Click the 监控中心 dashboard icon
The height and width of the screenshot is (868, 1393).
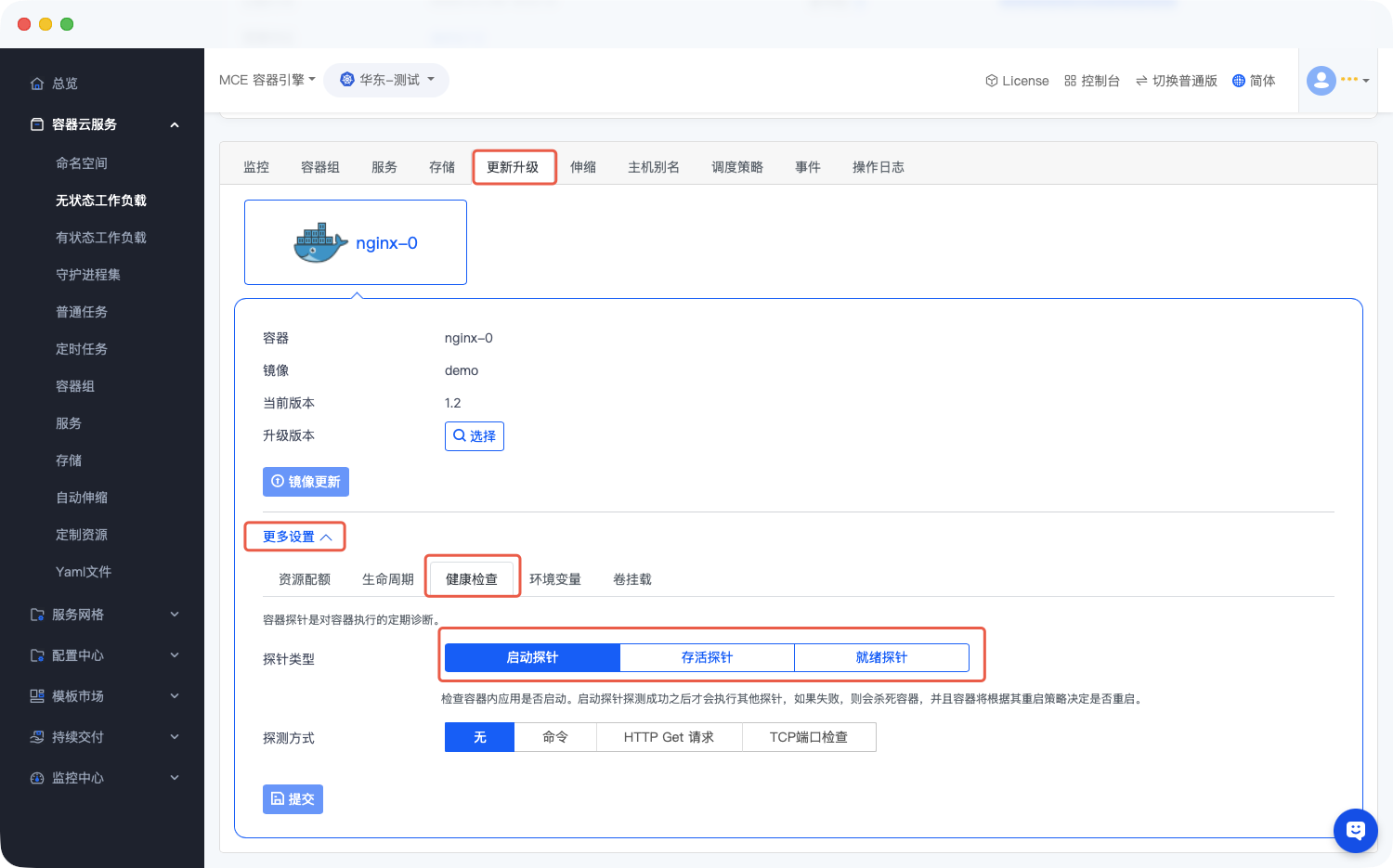click(x=37, y=778)
